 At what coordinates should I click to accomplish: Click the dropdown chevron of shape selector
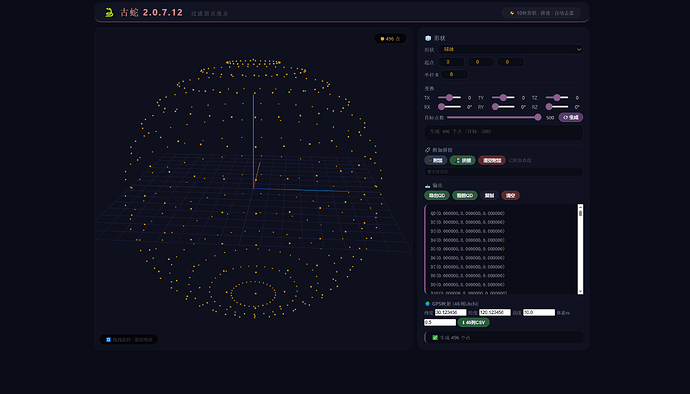click(579, 49)
